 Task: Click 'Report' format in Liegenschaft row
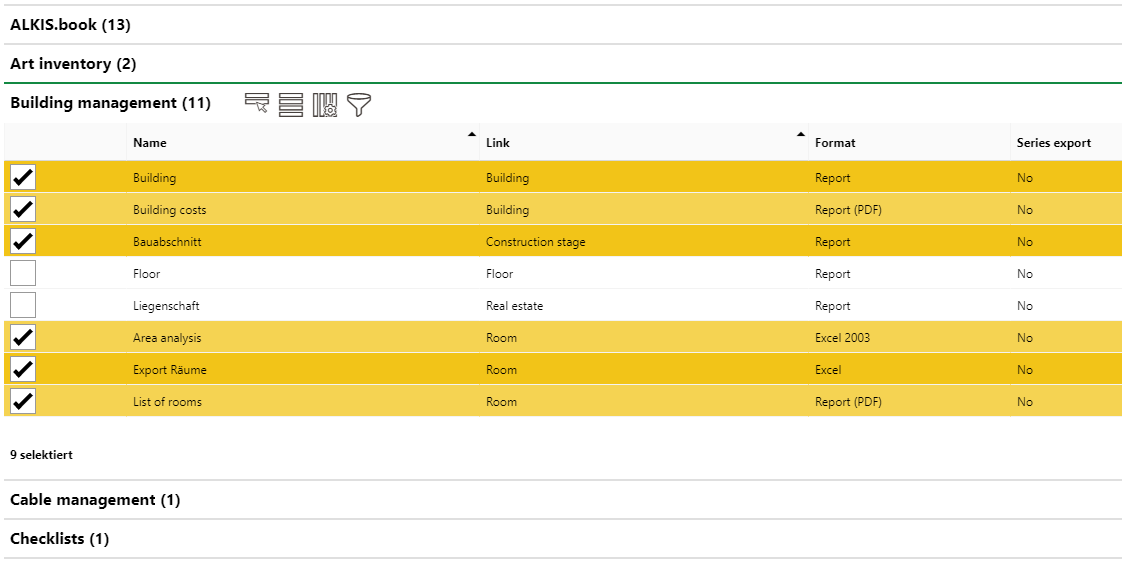pyautogui.click(x=832, y=306)
